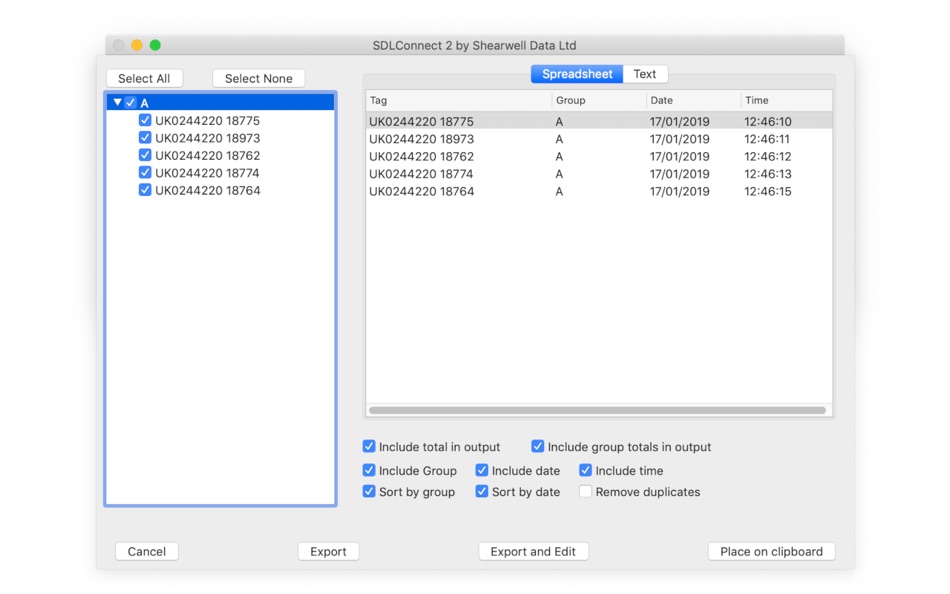Click the horizontal scrollbar under the table

coord(597,410)
